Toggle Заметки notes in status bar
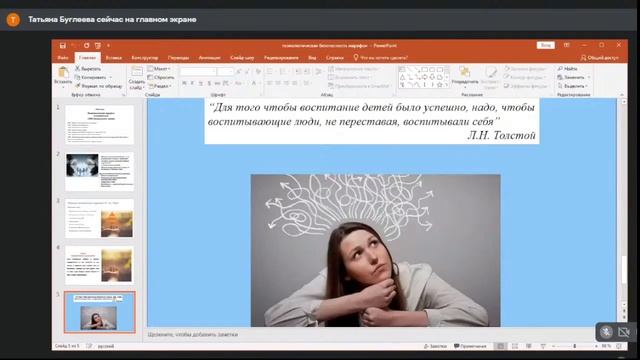 click(x=435, y=346)
